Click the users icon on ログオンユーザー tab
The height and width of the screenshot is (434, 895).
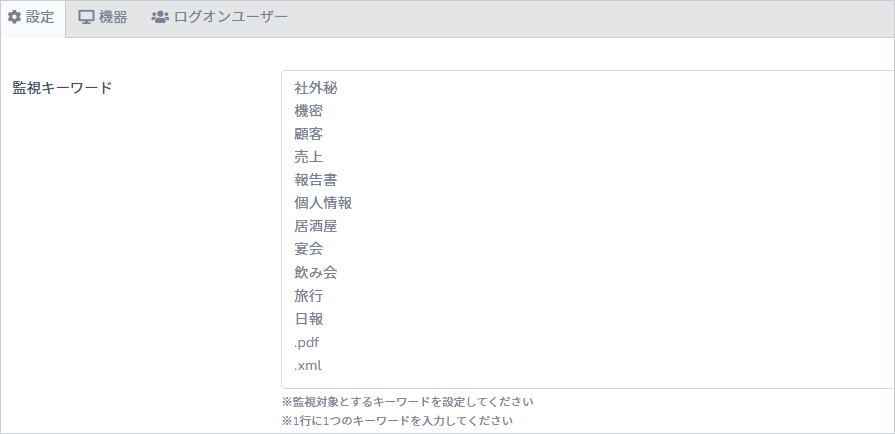160,18
